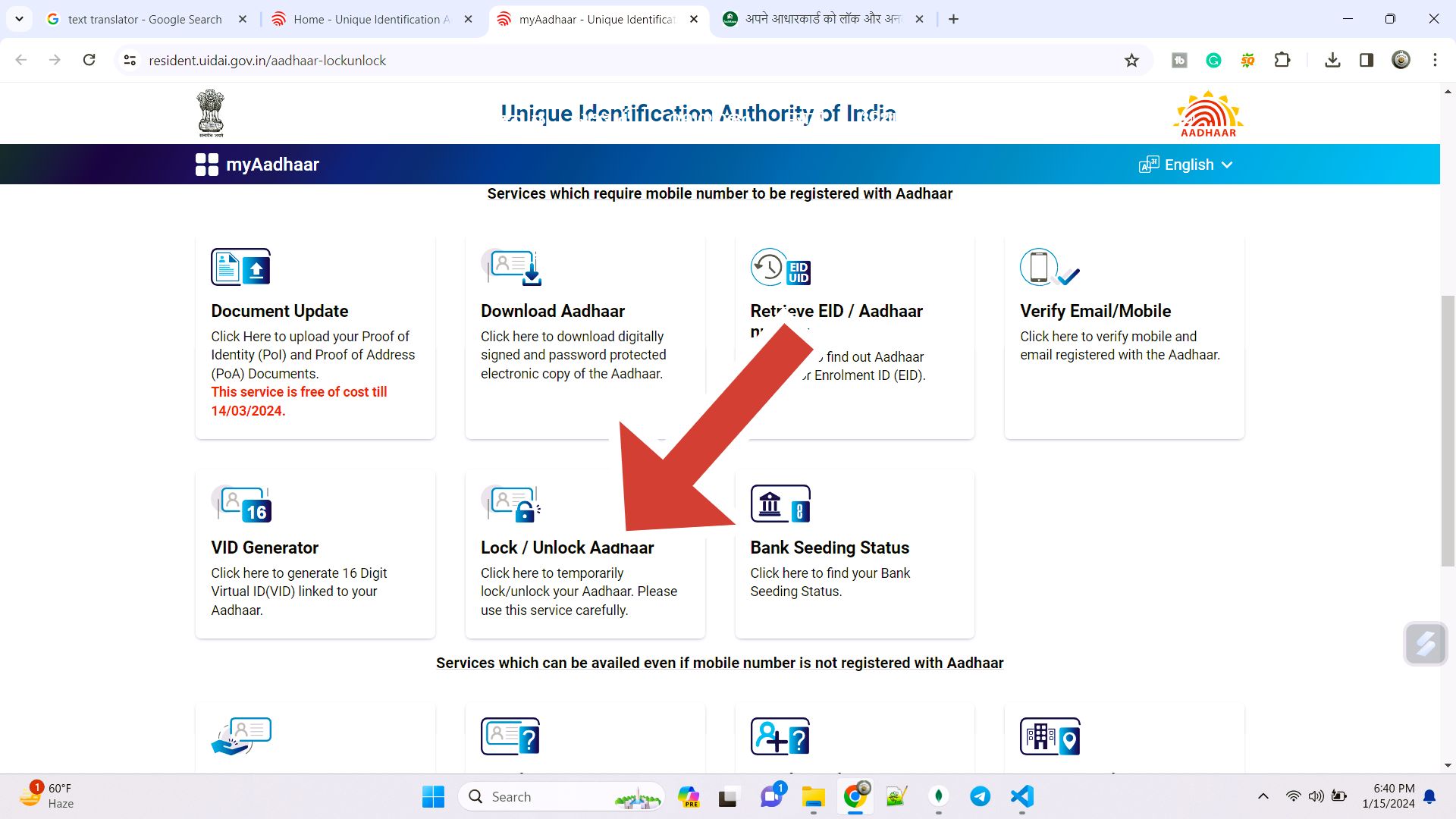Screen dimensions: 1456x819
Task: Click the VID Generator 16 icon
Action: 241,504
